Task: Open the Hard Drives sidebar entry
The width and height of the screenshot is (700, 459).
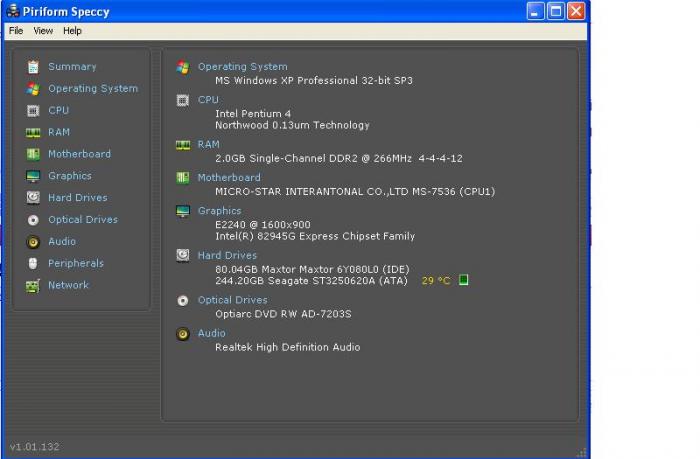Action: point(78,198)
